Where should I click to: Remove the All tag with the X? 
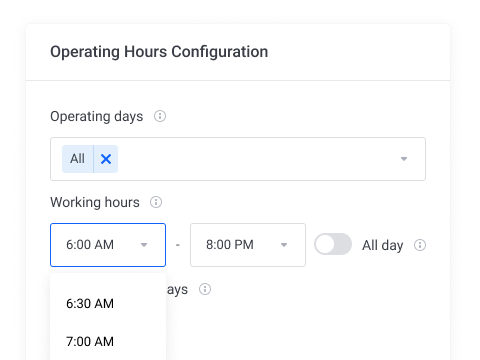(106, 159)
